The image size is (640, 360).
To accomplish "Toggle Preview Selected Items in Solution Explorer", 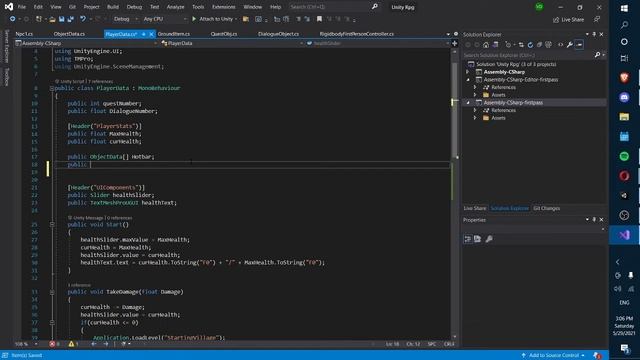I will (x=579, y=44).
